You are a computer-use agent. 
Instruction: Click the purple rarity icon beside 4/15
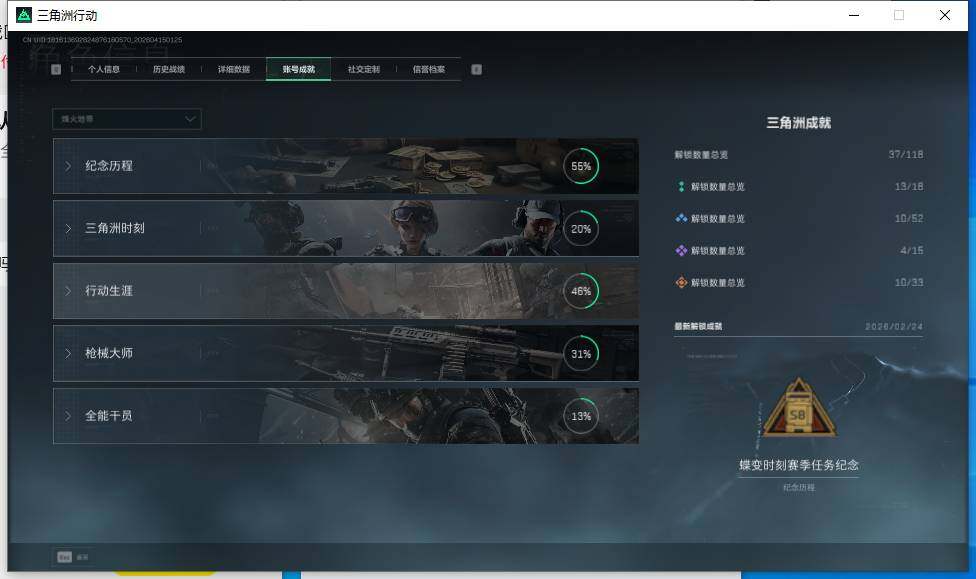[x=681, y=250]
